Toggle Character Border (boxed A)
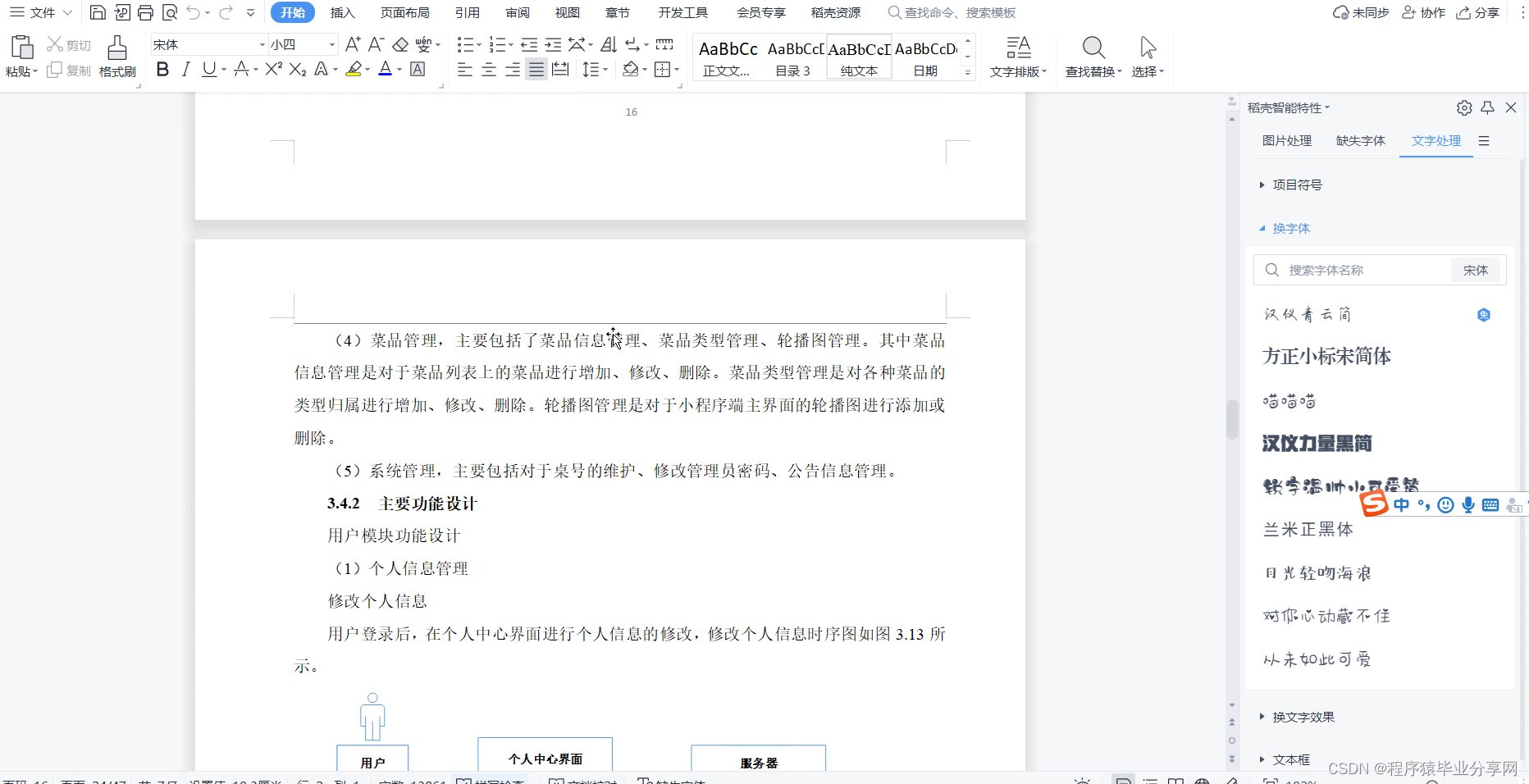 point(418,70)
